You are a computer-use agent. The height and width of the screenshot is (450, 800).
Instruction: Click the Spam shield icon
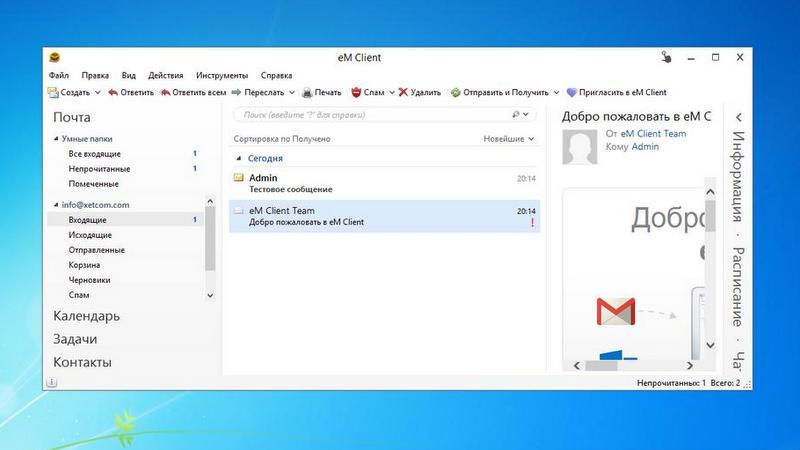[356, 92]
